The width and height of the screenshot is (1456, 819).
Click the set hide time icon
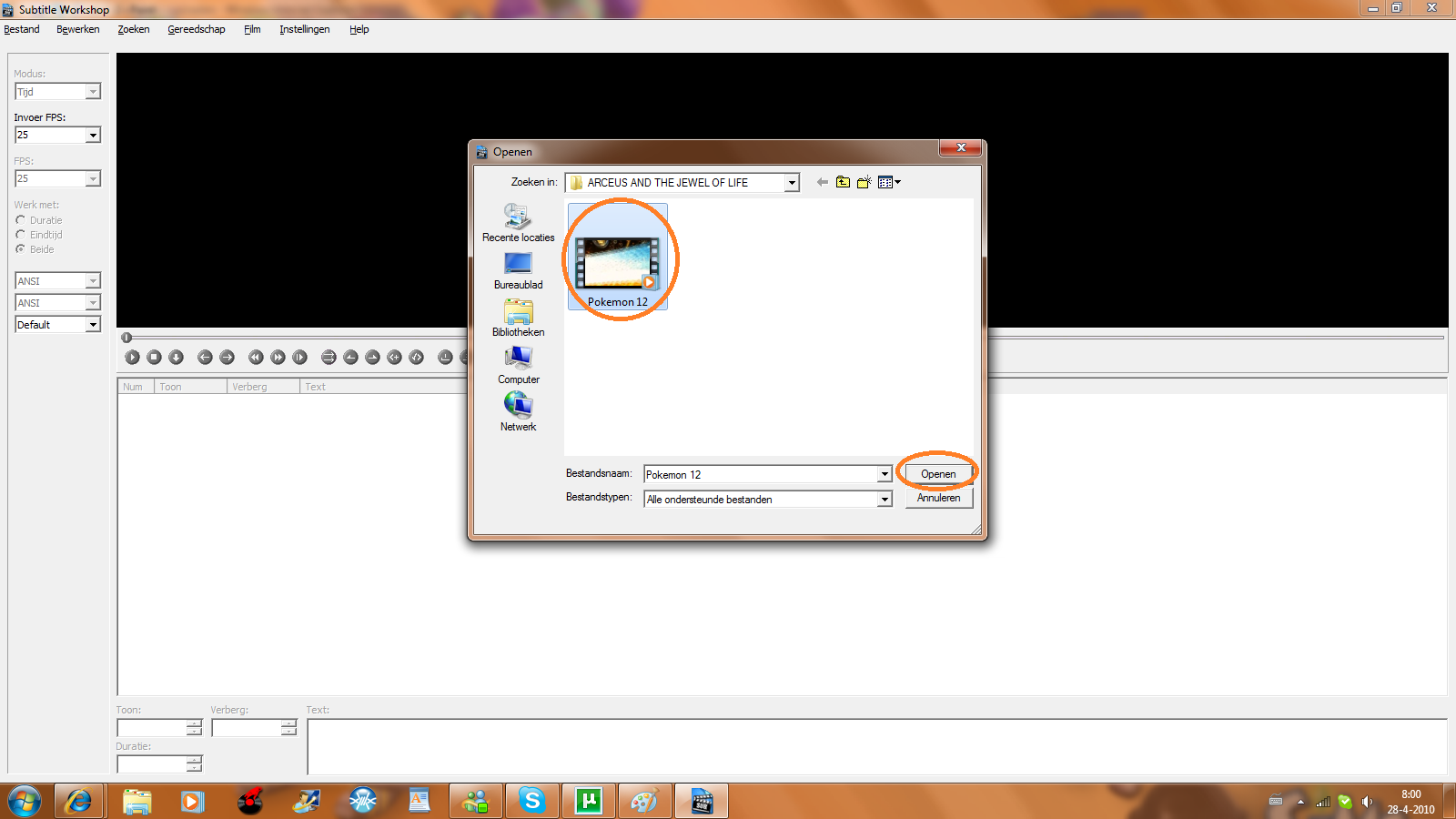pyautogui.click(x=372, y=358)
